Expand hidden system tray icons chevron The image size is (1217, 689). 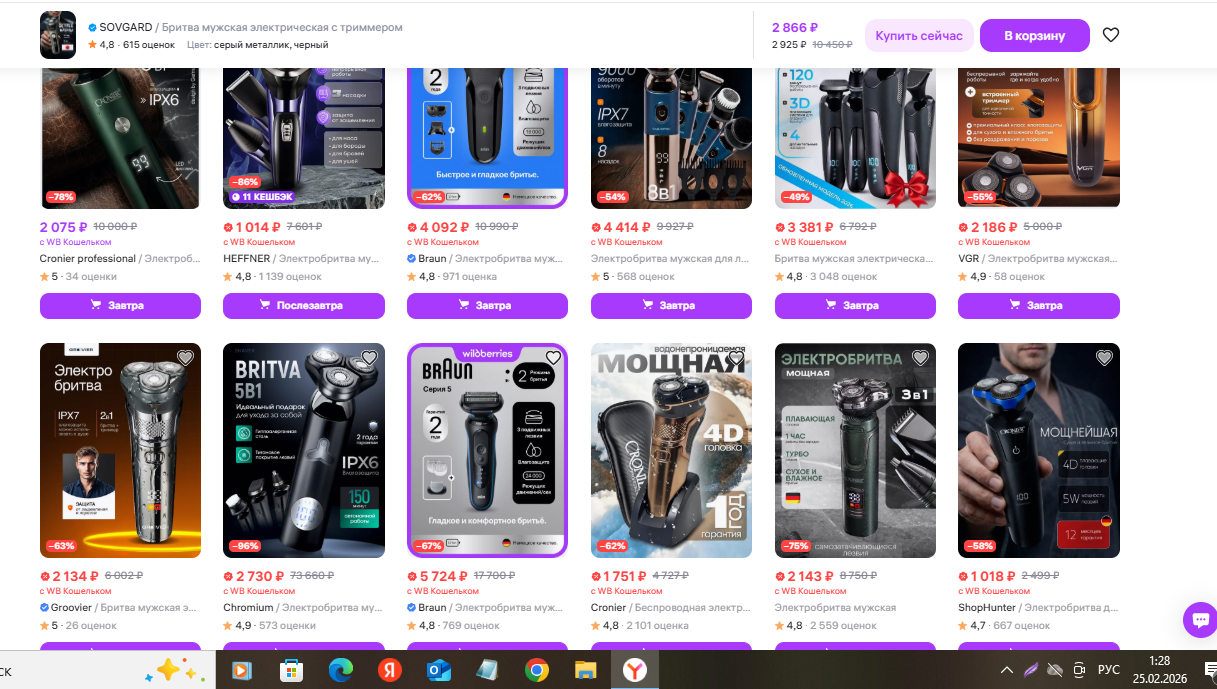1006,669
